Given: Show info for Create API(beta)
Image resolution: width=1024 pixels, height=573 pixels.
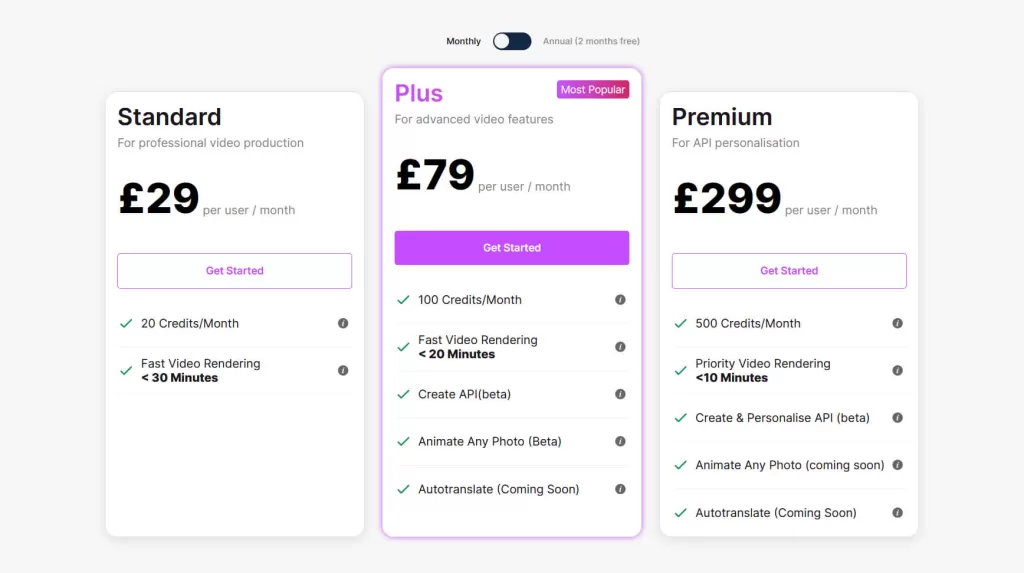Looking at the screenshot, I should pos(620,394).
